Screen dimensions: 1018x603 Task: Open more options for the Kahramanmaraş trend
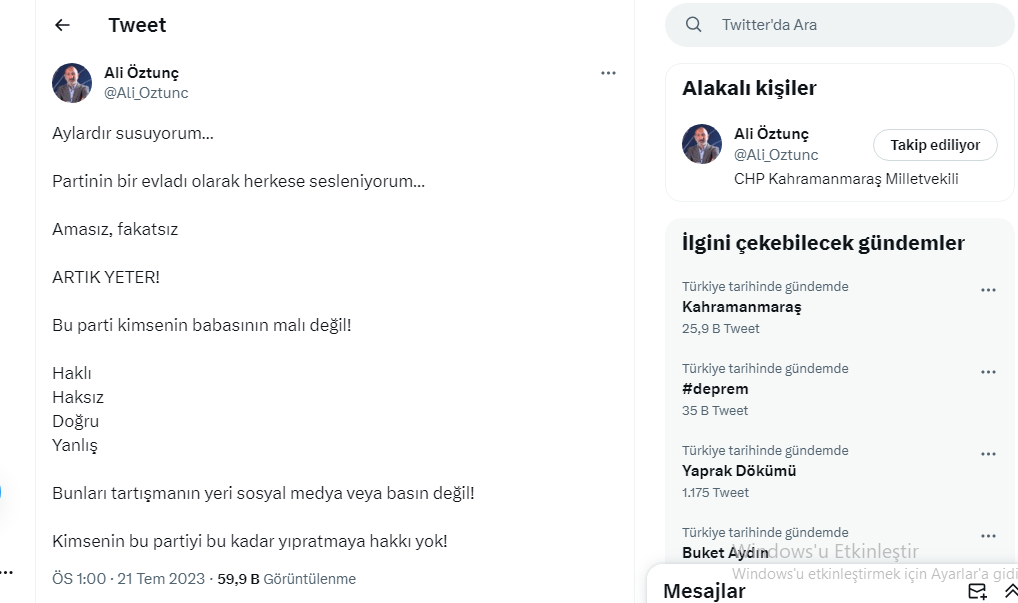988,290
